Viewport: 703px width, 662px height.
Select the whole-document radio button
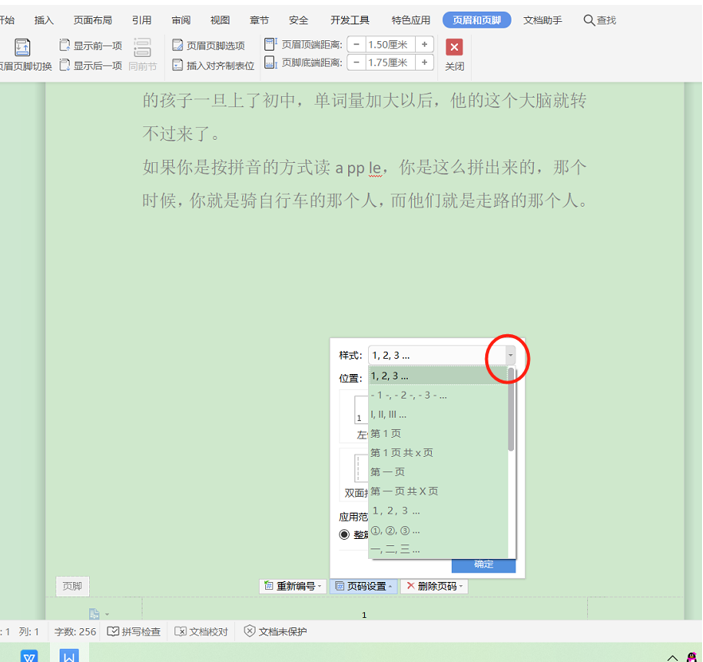(x=344, y=534)
